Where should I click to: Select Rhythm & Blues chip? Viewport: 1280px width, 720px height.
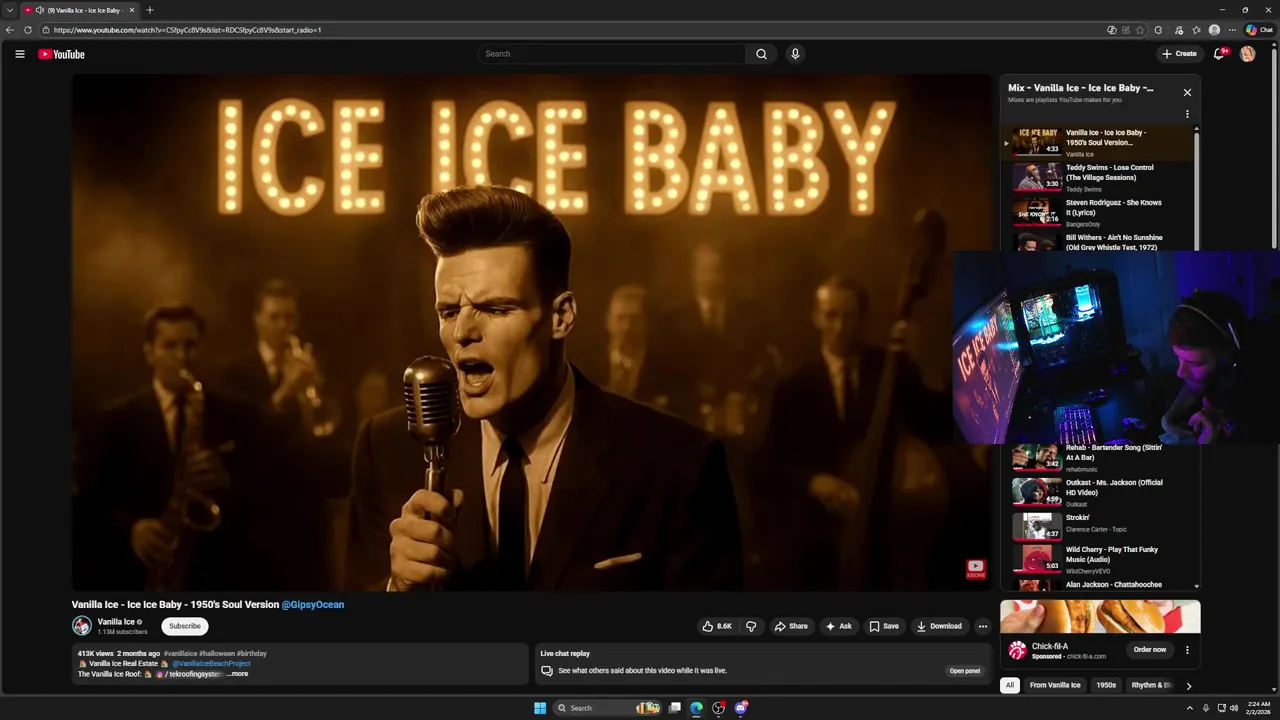[1151, 685]
